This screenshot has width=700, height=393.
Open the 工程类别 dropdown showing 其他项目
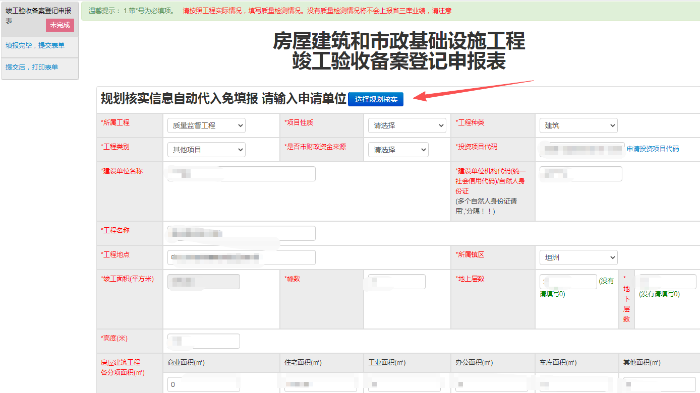pyautogui.click(x=206, y=150)
